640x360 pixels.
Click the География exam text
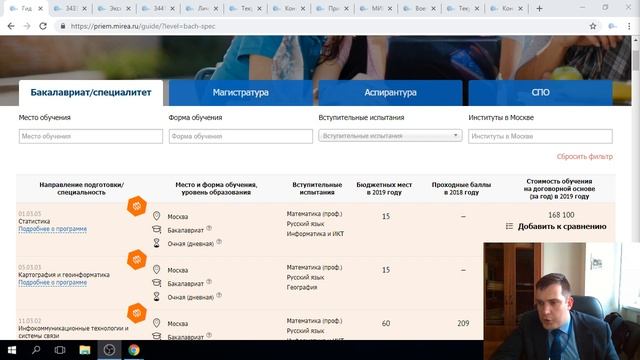pyautogui.click(x=302, y=287)
